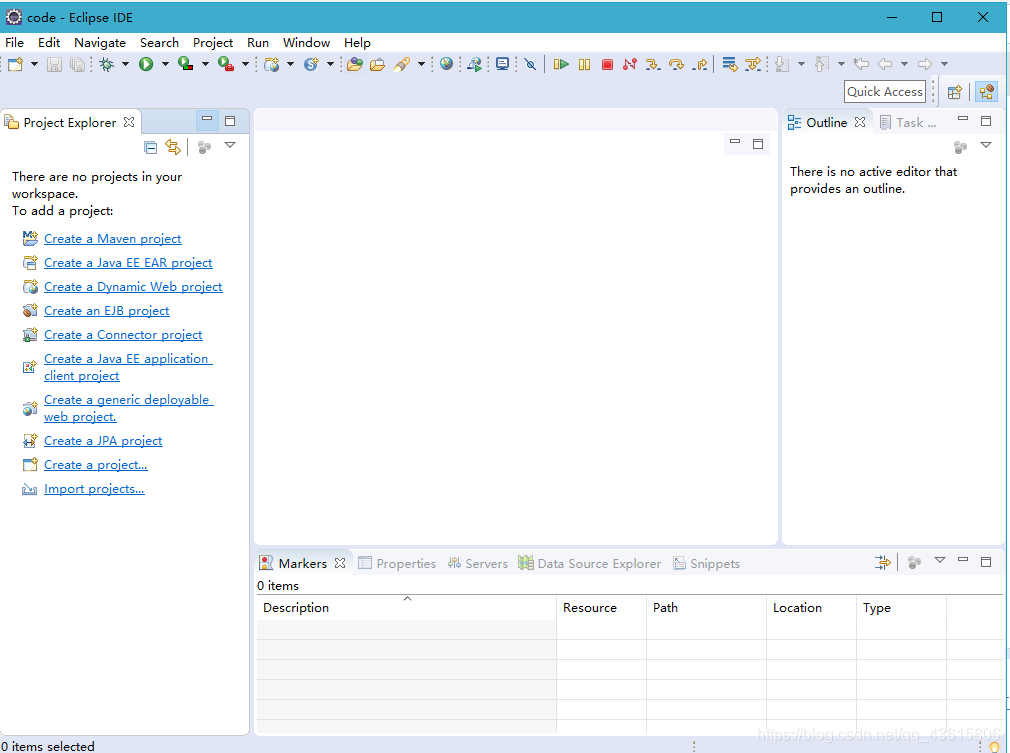Click the Step Over icon
Screen dimensions: 1010x753
(x=676, y=64)
